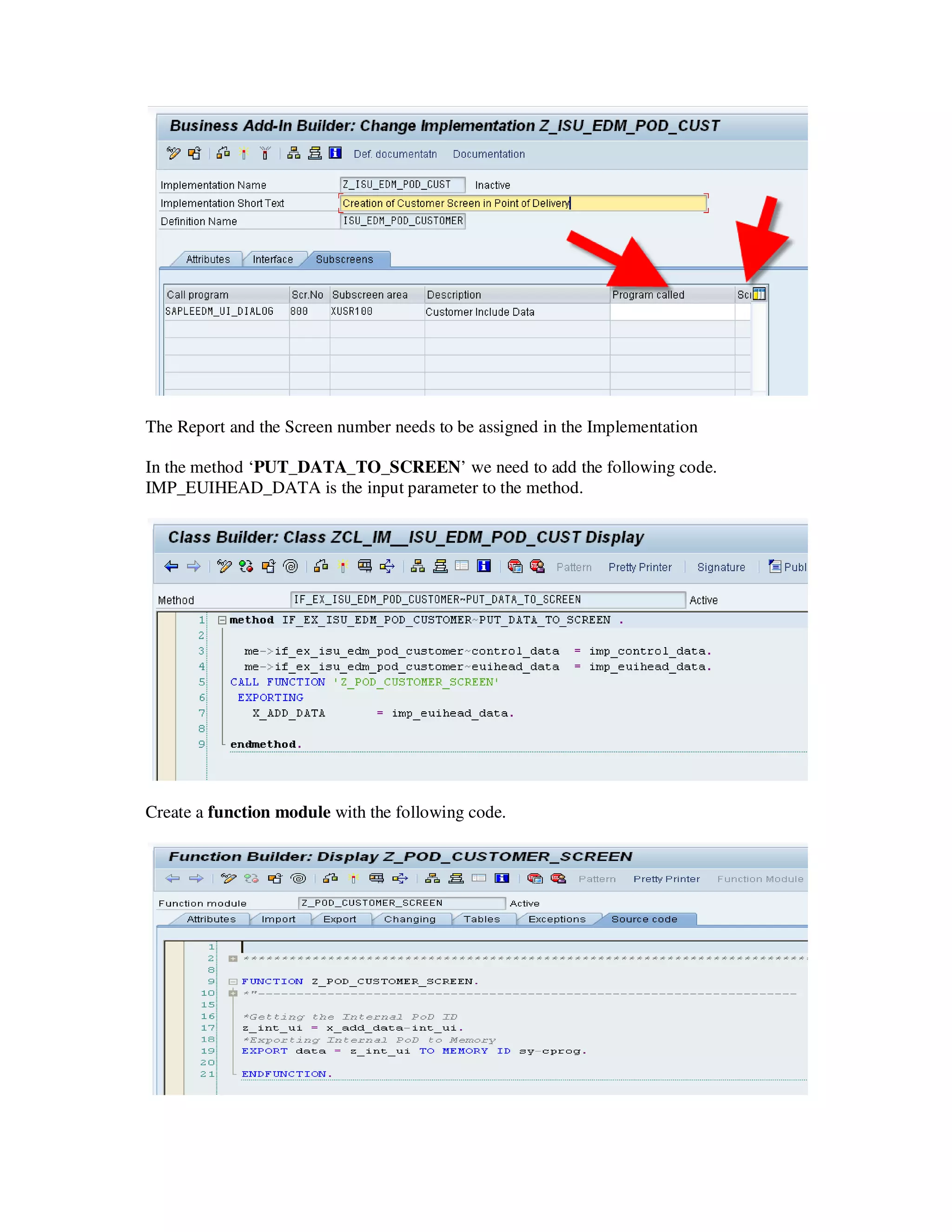Click Display/Change pencil icon in BAdI Builder
The image size is (952, 1232).
tap(173, 153)
